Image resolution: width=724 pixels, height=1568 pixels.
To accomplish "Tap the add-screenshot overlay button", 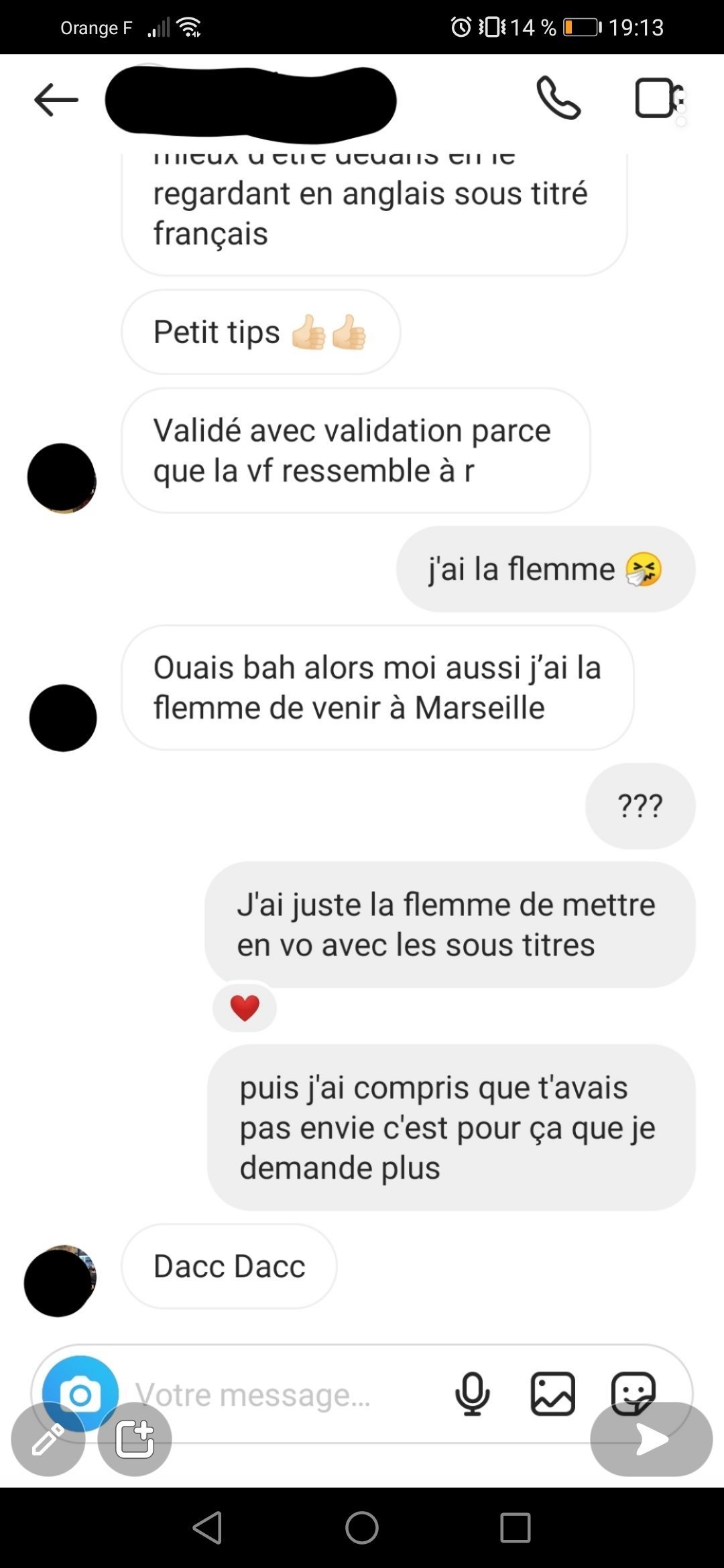I will point(135,1439).
